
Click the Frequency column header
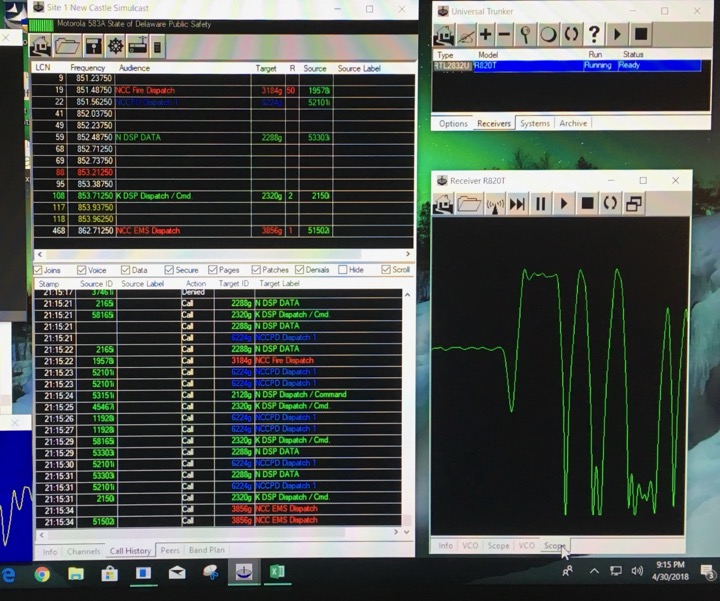pos(88,68)
